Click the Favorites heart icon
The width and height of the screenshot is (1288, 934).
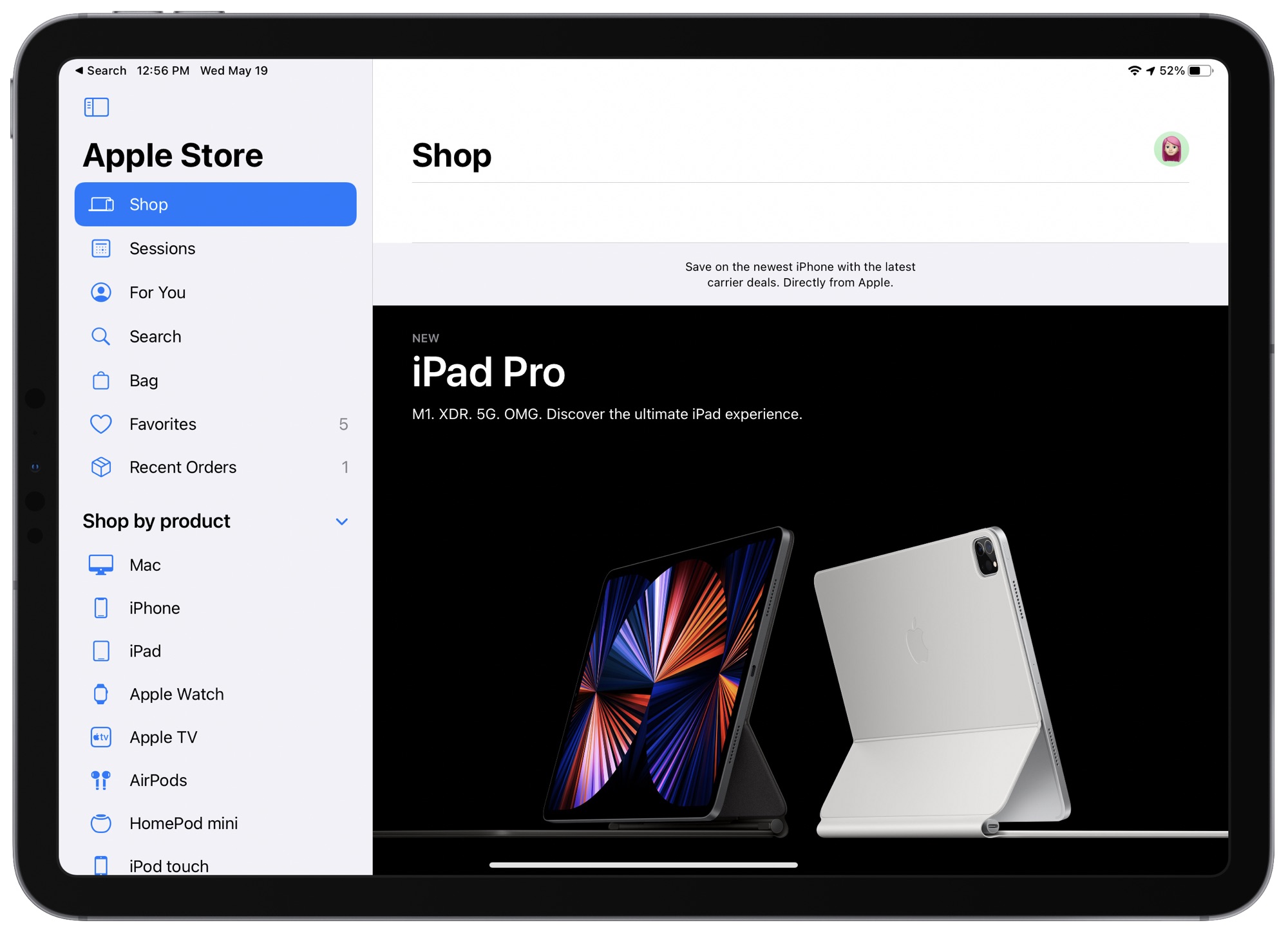[x=102, y=423]
